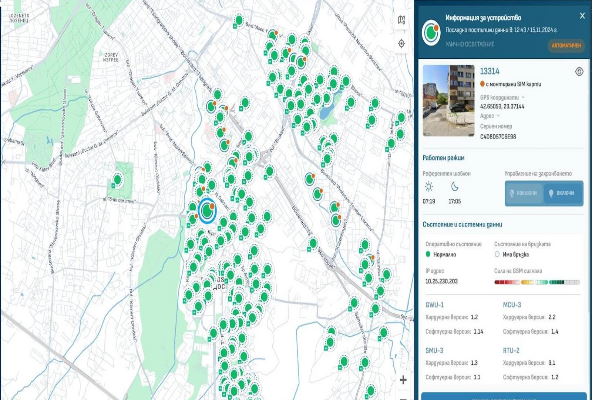Click the green device logo in header
The width and height of the screenshot is (600, 400).
[431, 32]
